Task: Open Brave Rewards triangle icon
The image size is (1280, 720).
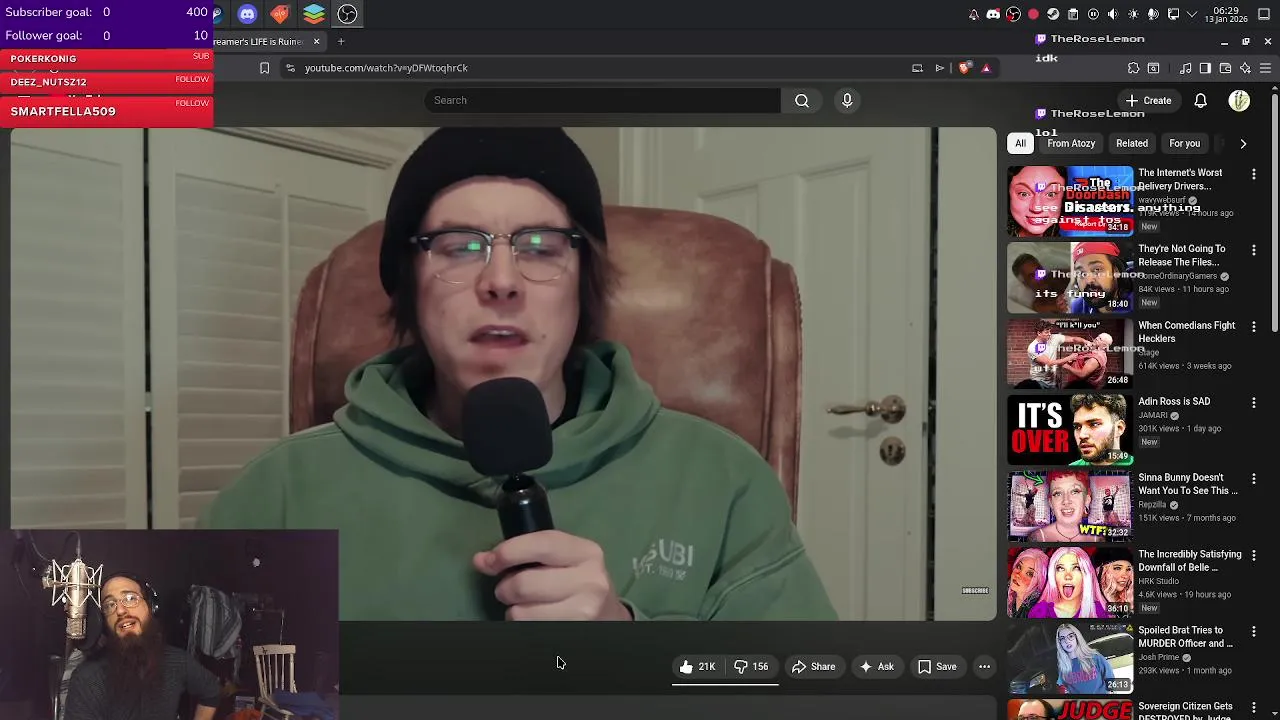Action: (x=986, y=68)
